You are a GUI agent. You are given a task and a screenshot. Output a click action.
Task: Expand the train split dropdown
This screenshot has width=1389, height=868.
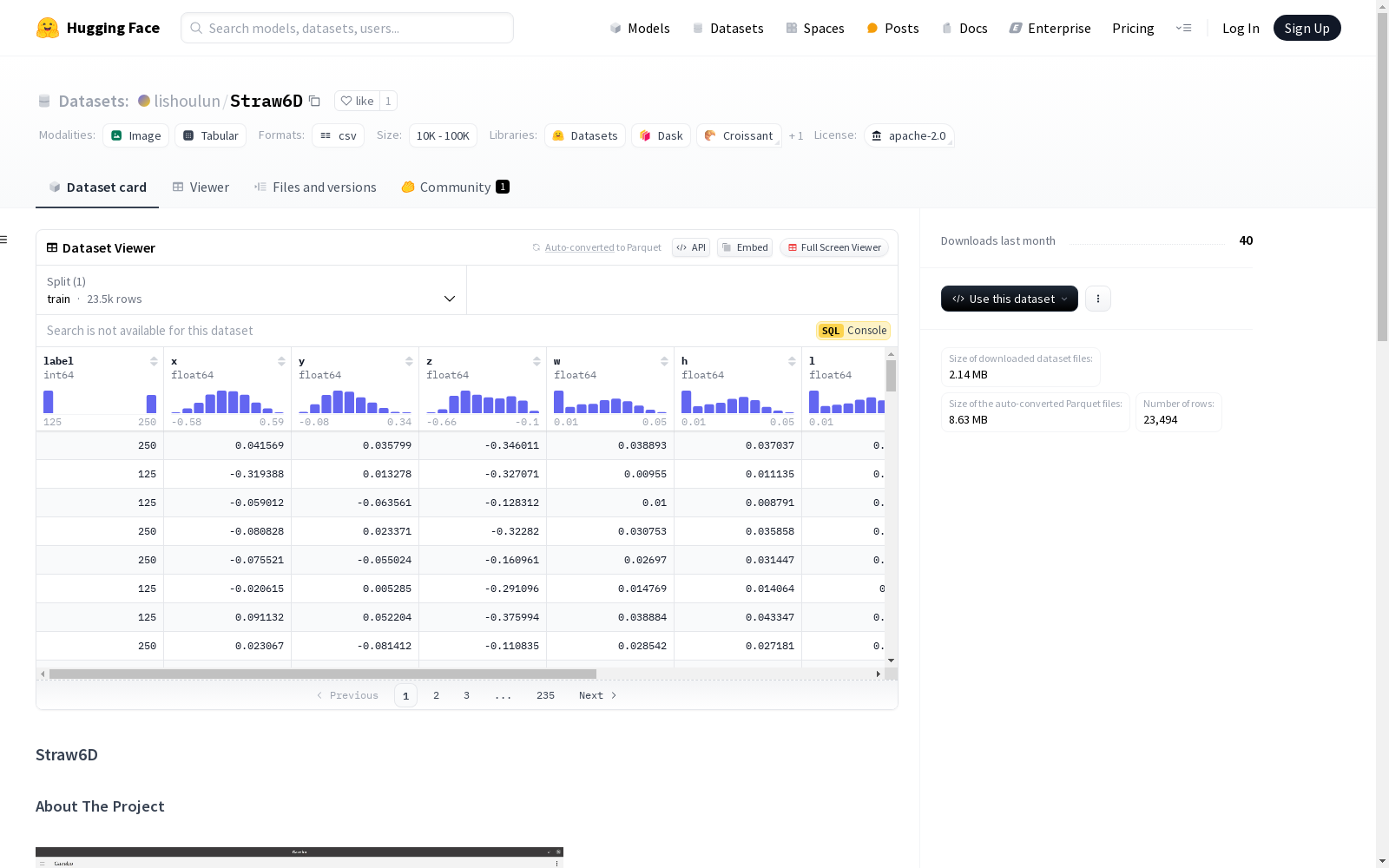point(252,290)
